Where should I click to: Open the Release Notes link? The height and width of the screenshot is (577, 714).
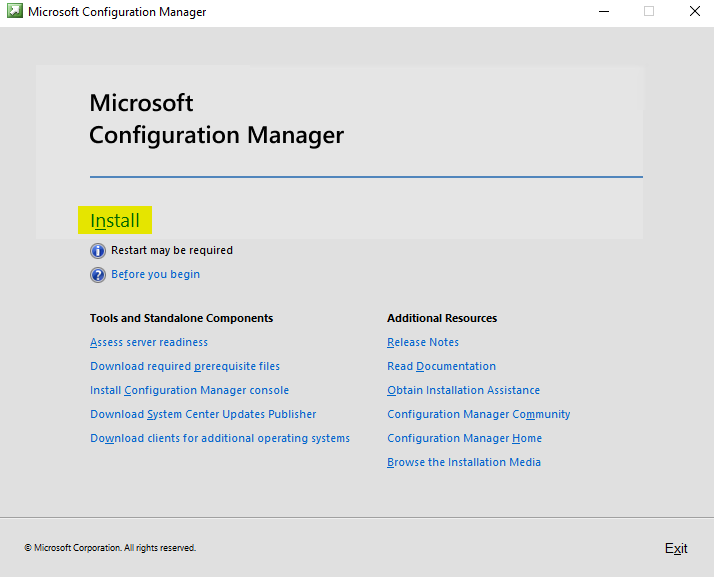[x=423, y=343]
